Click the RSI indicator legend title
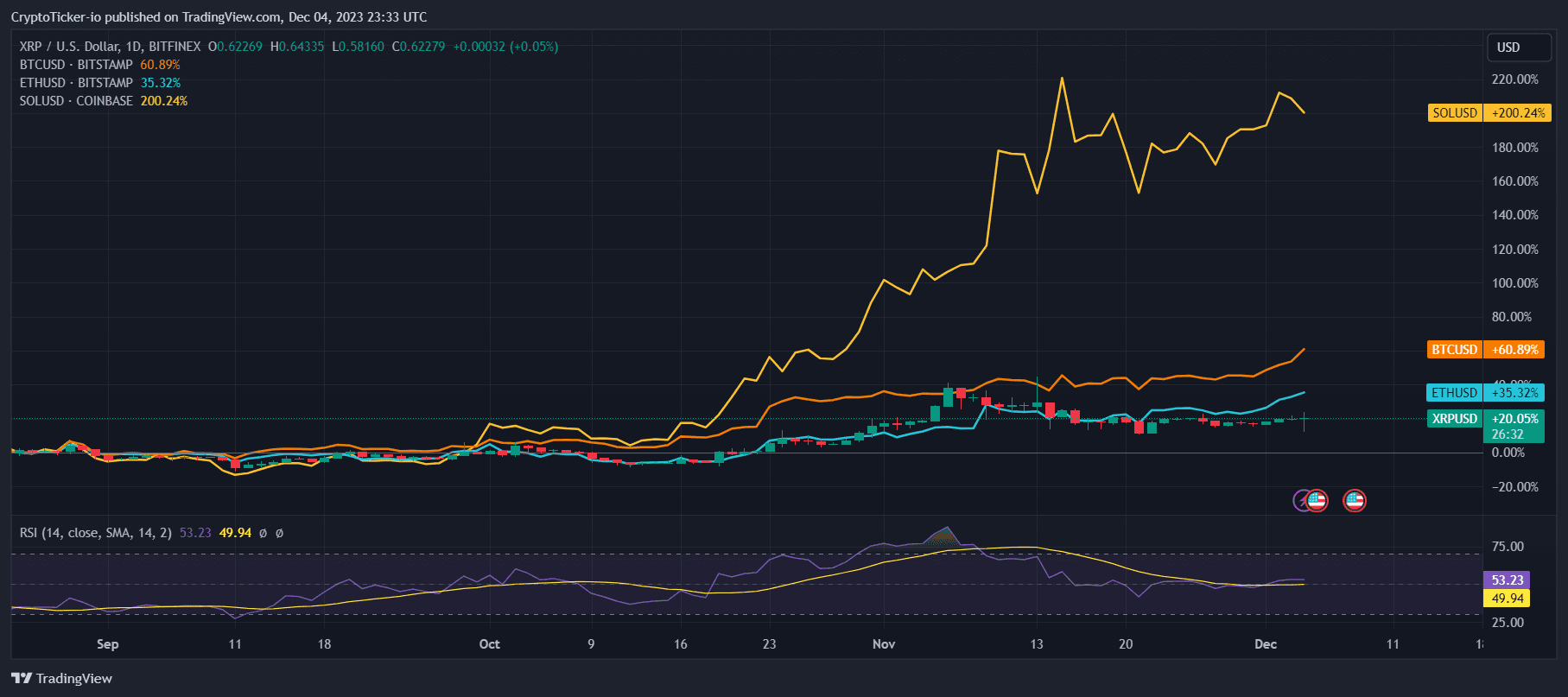The image size is (1568, 697). tap(95, 533)
